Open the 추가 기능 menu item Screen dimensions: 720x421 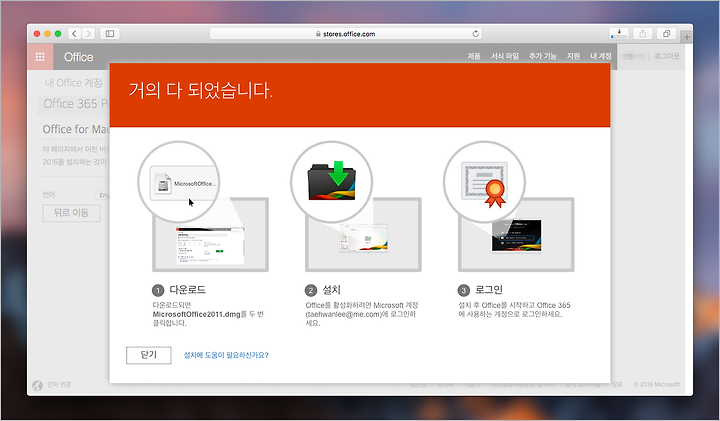point(542,56)
